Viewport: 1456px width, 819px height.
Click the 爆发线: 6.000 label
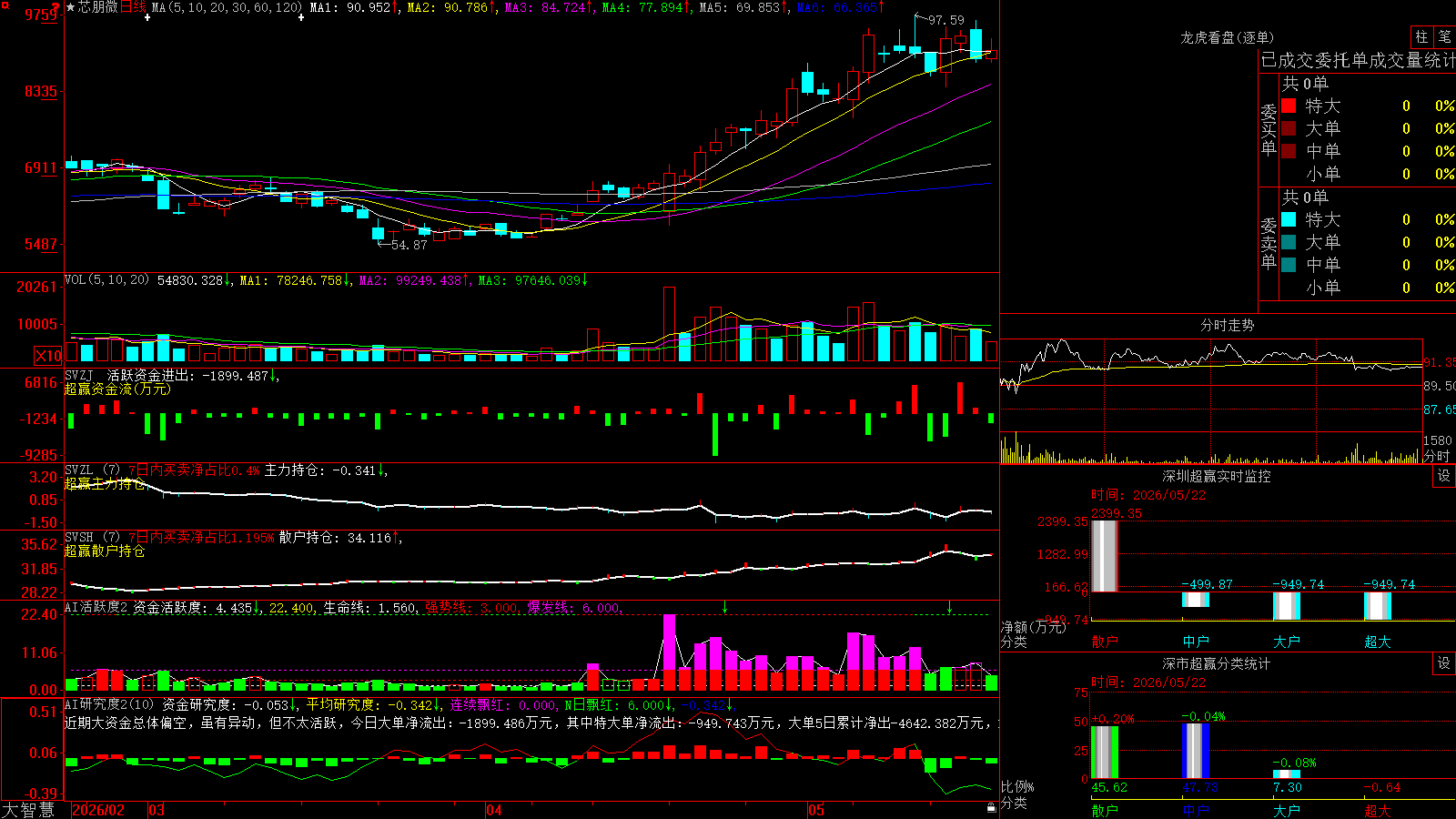click(x=574, y=608)
